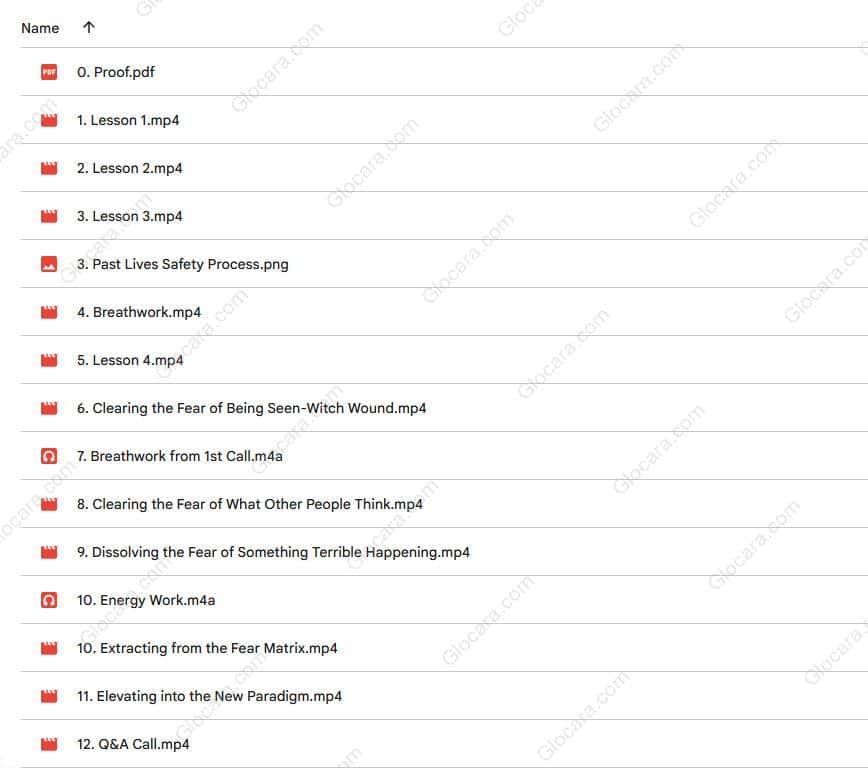Click the image icon for Past Lives Safety Process.png
The width and height of the screenshot is (868, 768).
(48, 264)
